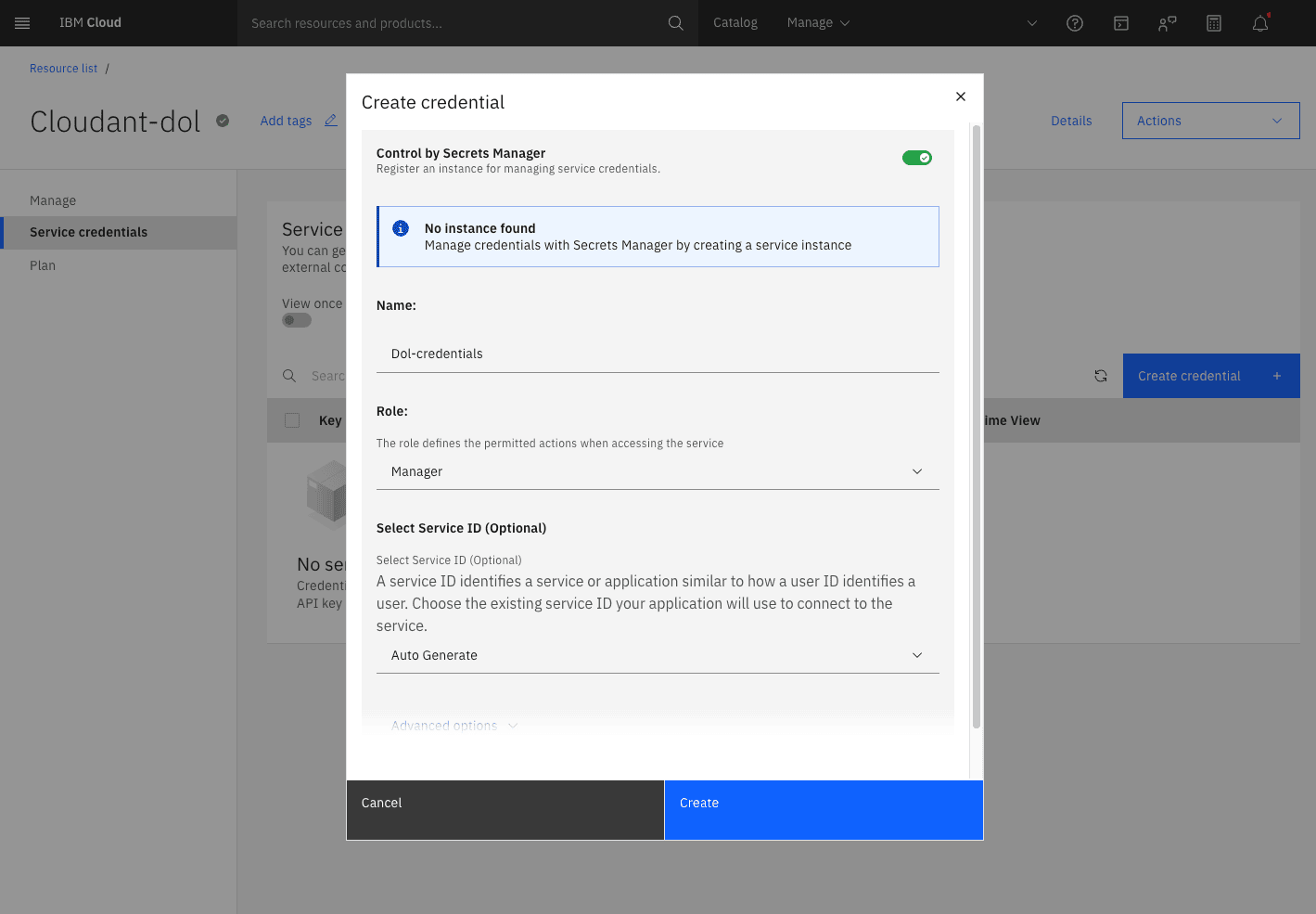Click the Name field containing Dol-credentials
Viewport: 1316px width, 914px height.
click(658, 354)
